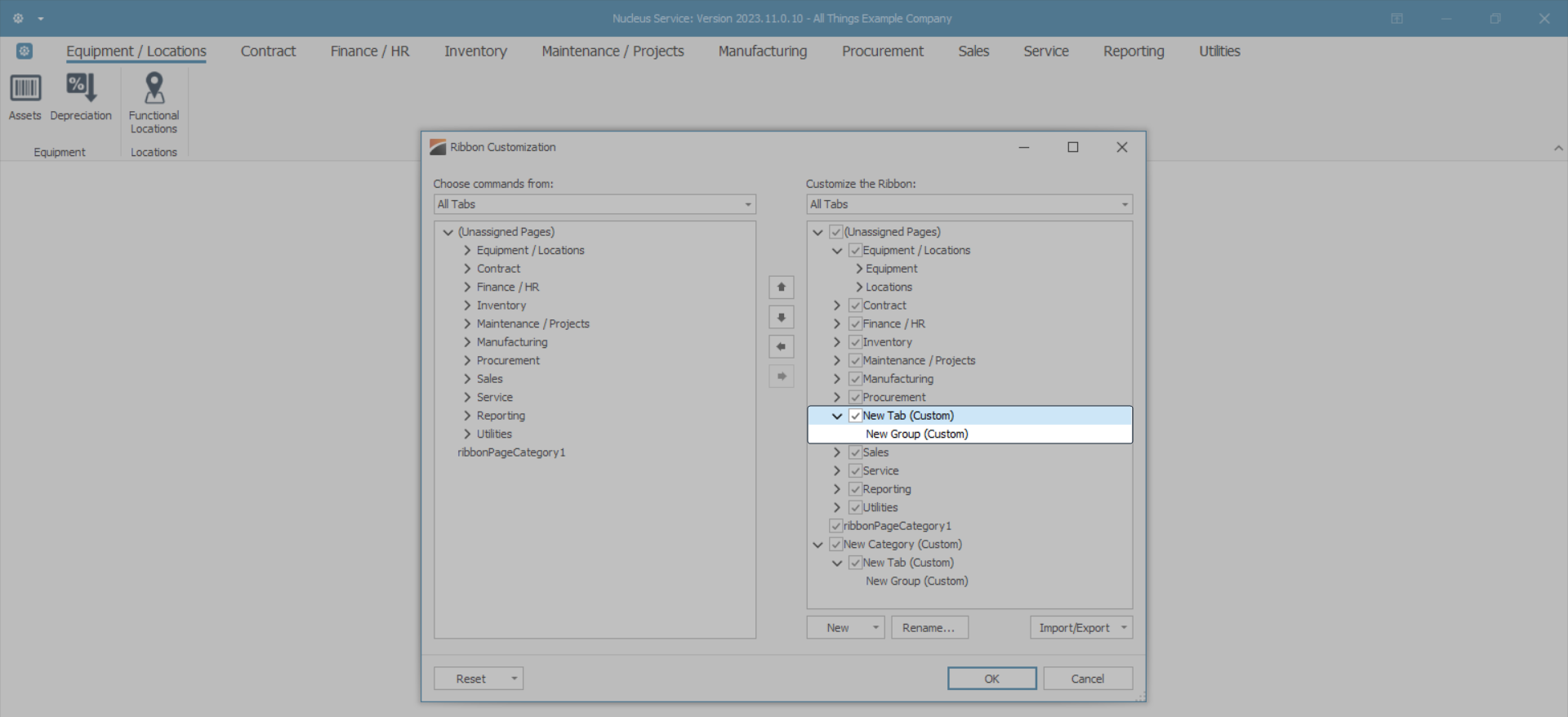Click the Rename… button
Screen dimensions: 1568x717
(929, 628)
